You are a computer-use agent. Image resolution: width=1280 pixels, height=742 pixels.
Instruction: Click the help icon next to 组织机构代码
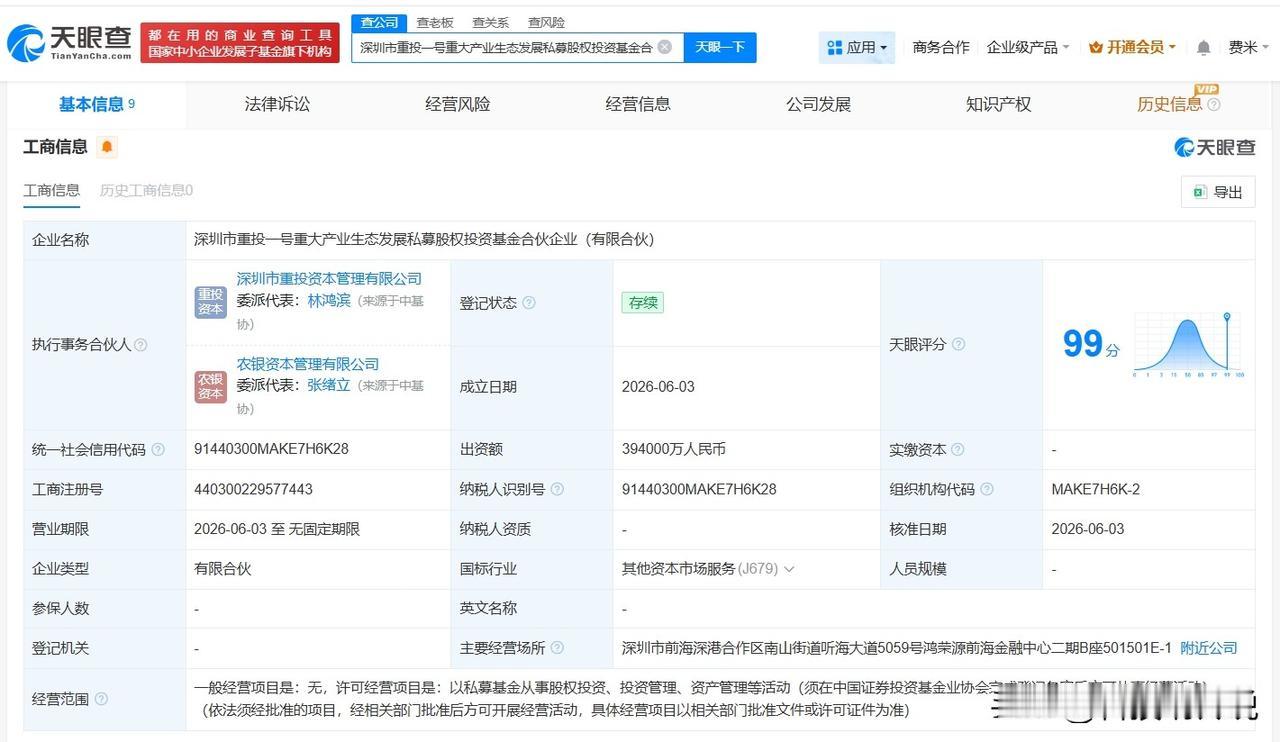987,489
